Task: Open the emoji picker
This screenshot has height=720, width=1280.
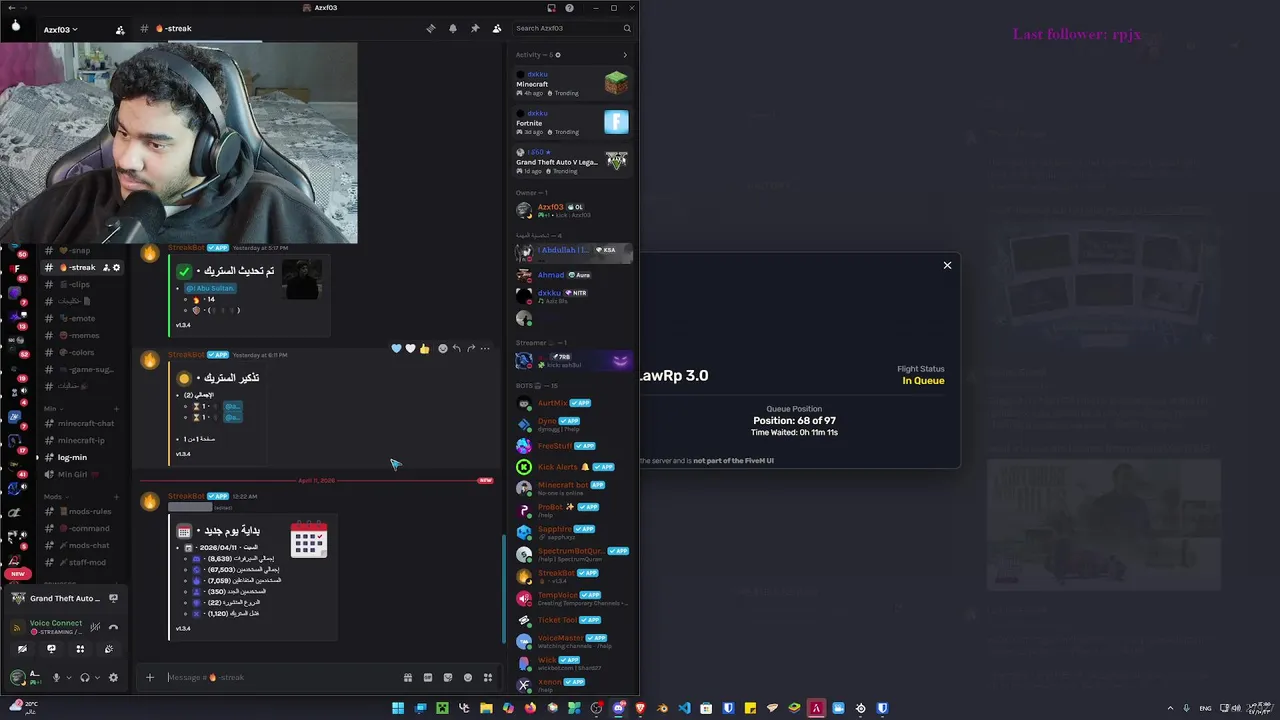Action: 468,677
